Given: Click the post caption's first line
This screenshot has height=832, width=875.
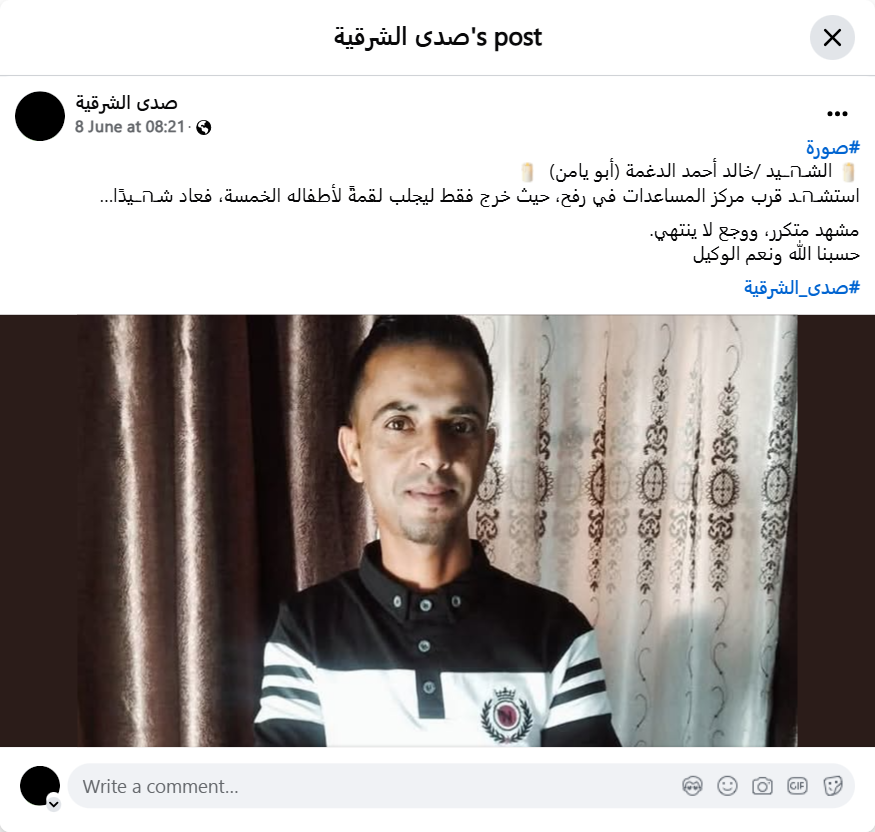Looking at the screenshot, I should coord(689,171).
